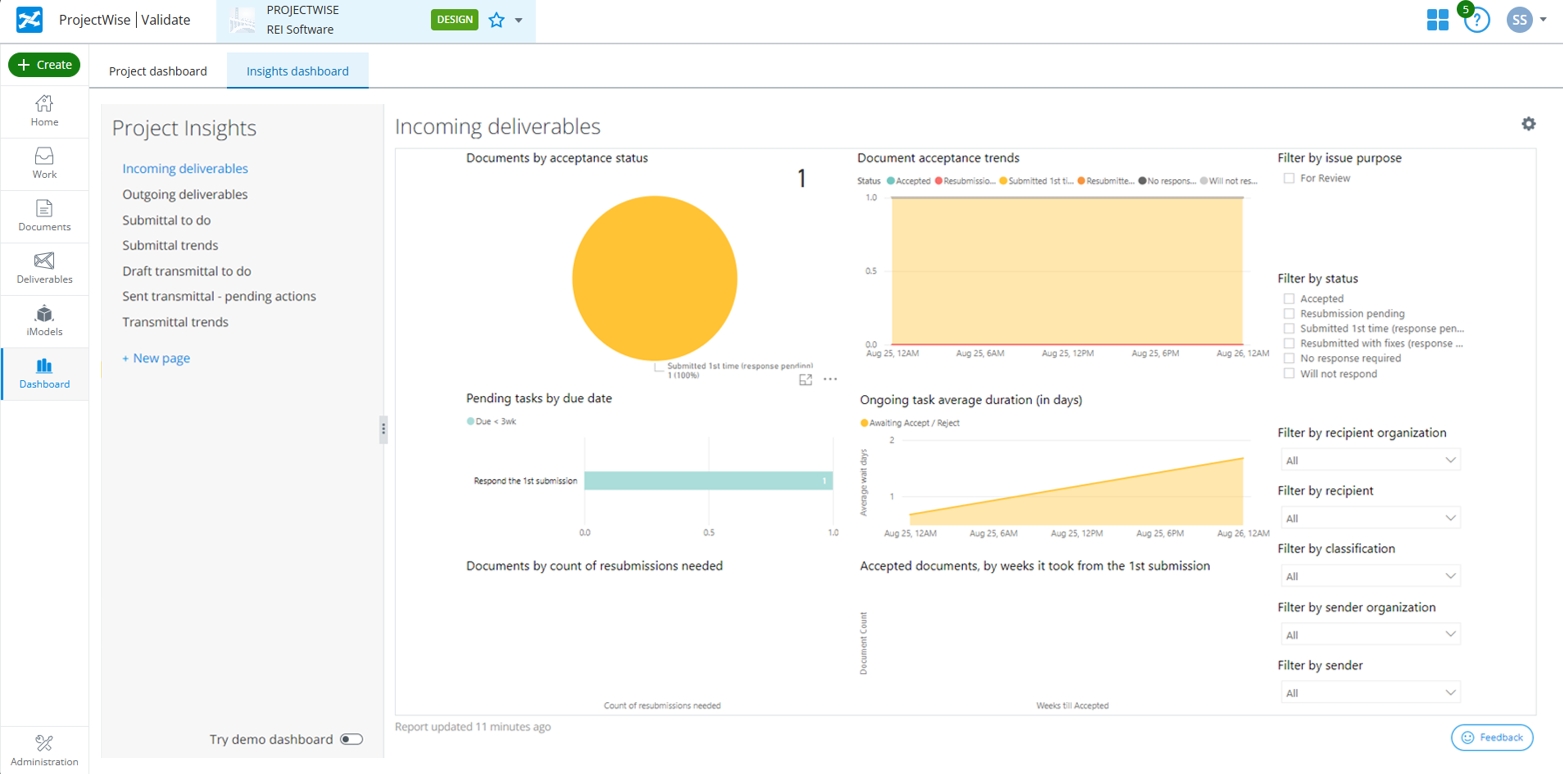The width and height of the screenshot is (1563, 774).
Task: Click the Due < 3wk legend item
Action: pos(491,422)
